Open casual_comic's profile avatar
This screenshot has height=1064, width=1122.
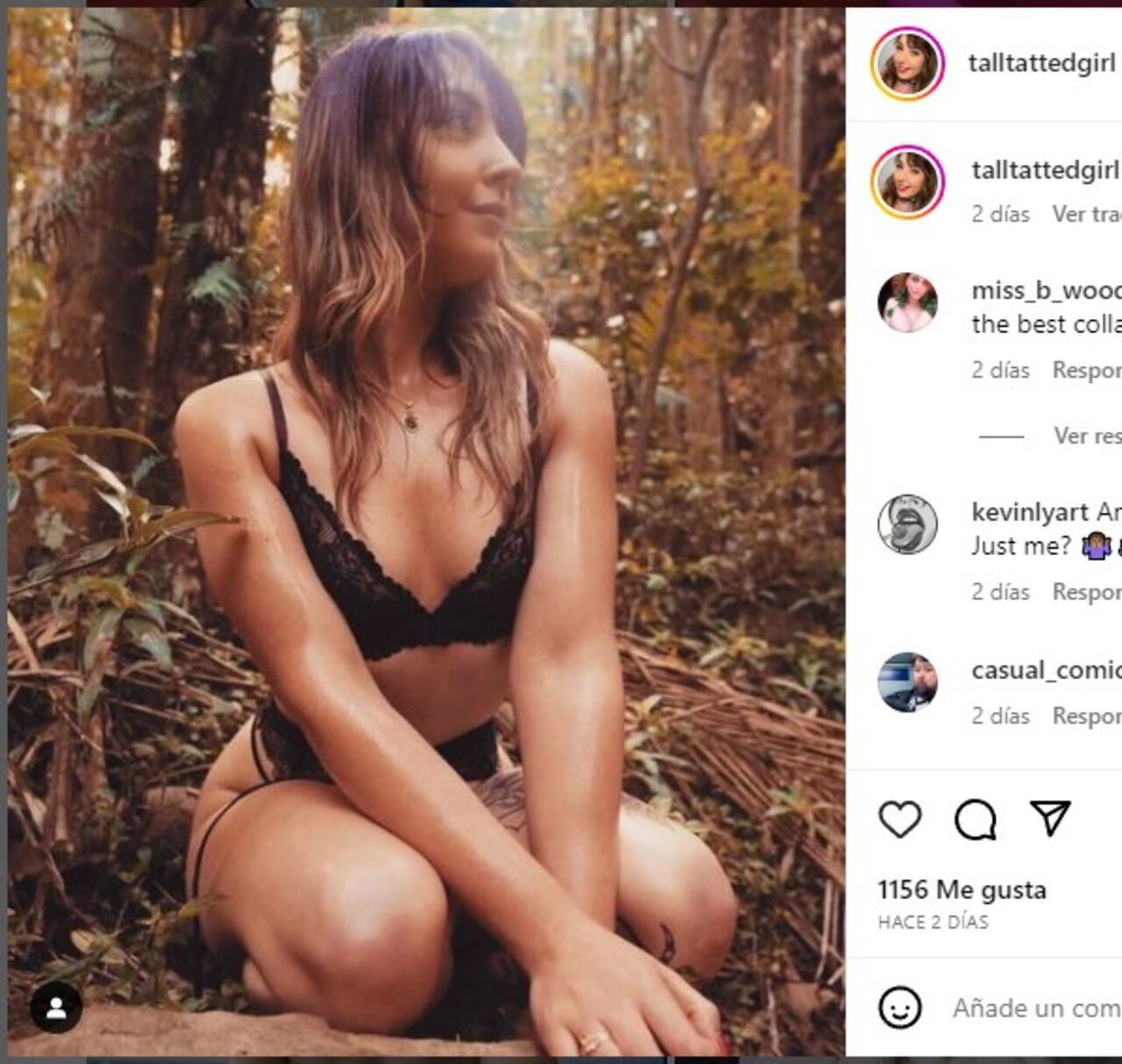[x=907, y=682]
